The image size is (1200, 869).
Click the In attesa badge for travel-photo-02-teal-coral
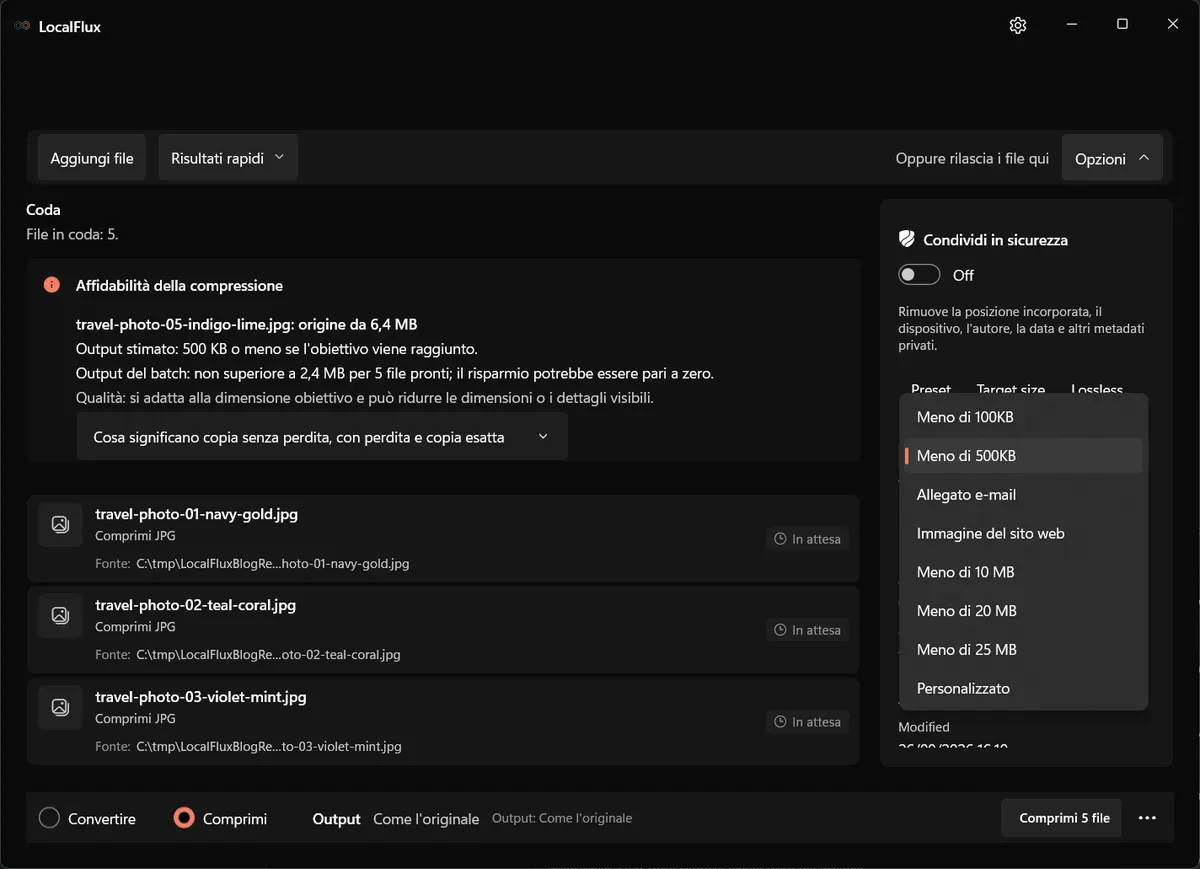(808, 630)
